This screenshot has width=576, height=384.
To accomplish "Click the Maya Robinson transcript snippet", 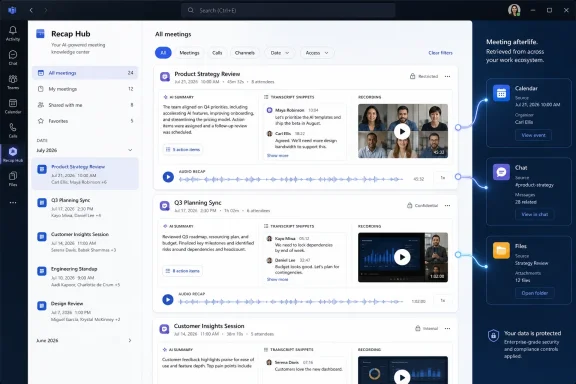I will point(305,116).
